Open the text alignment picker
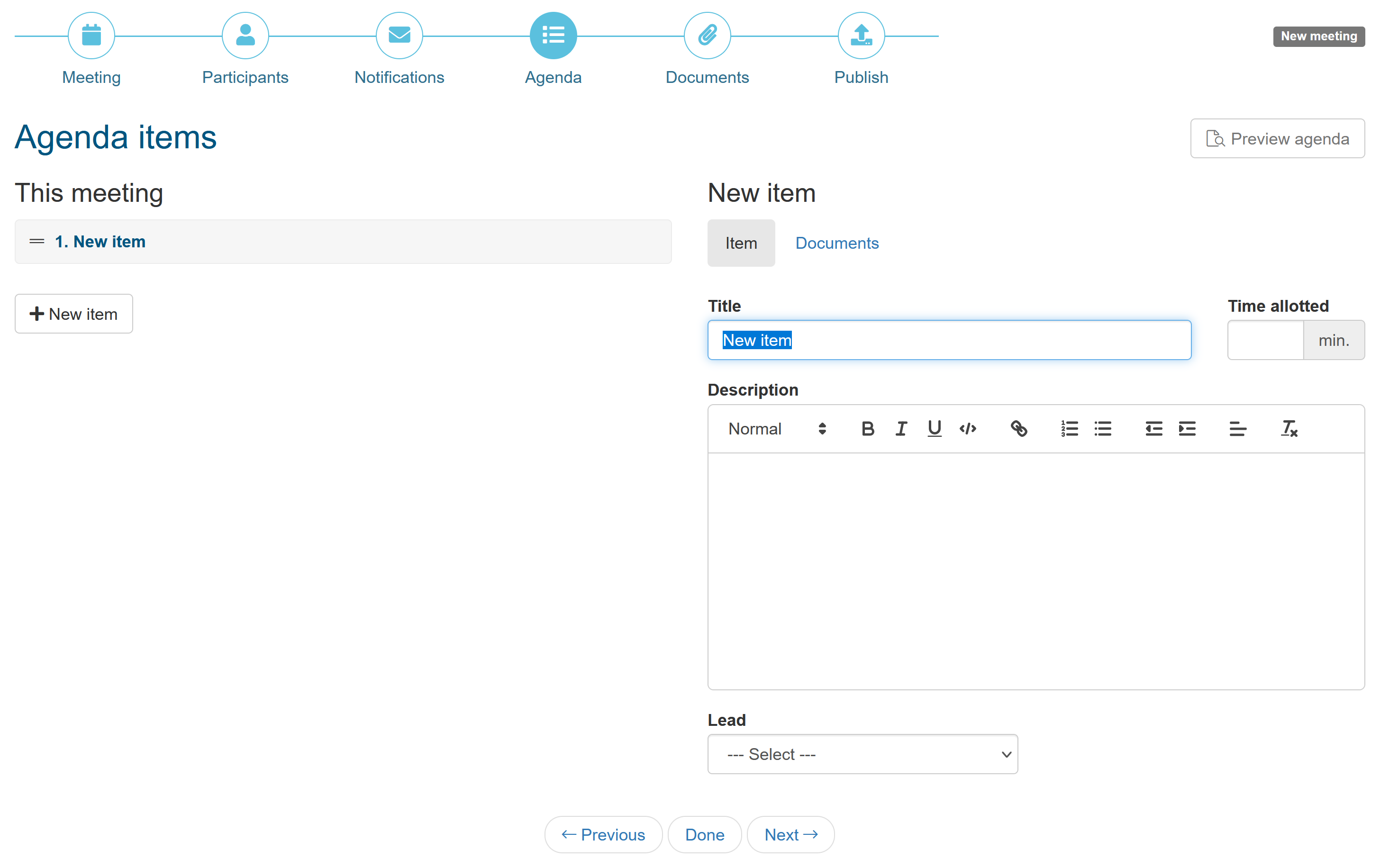1380x868 pixels. pyautogui.click(x=1237, y=429)
